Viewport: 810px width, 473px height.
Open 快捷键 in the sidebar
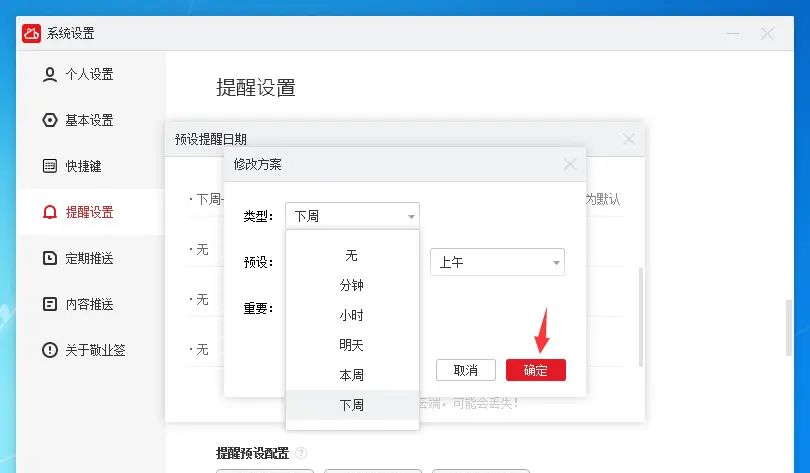[90, 166]
